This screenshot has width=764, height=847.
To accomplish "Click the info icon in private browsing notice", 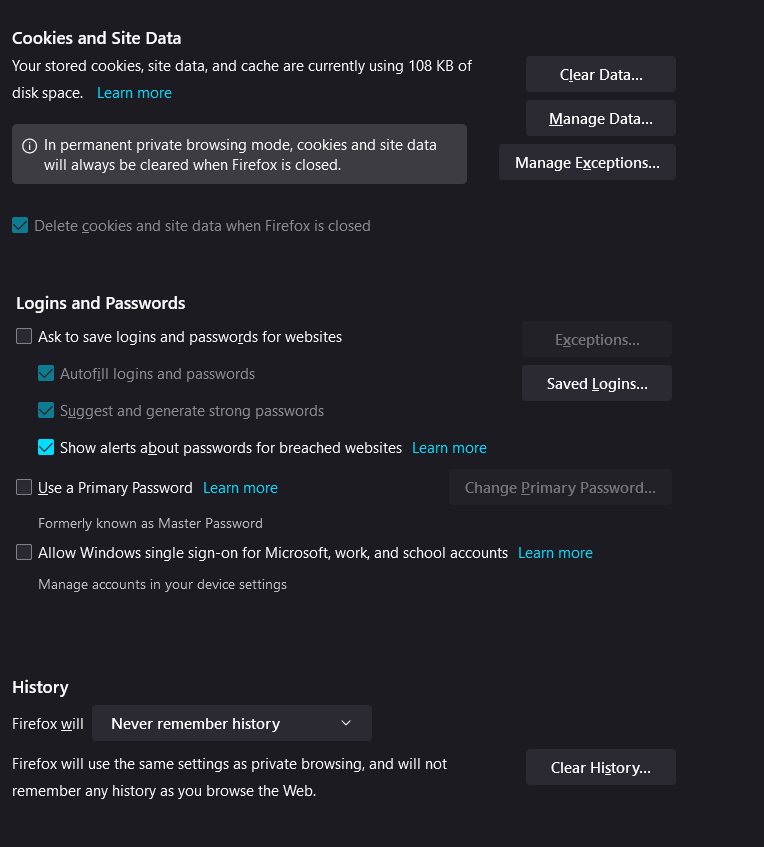I will (29, 146).
